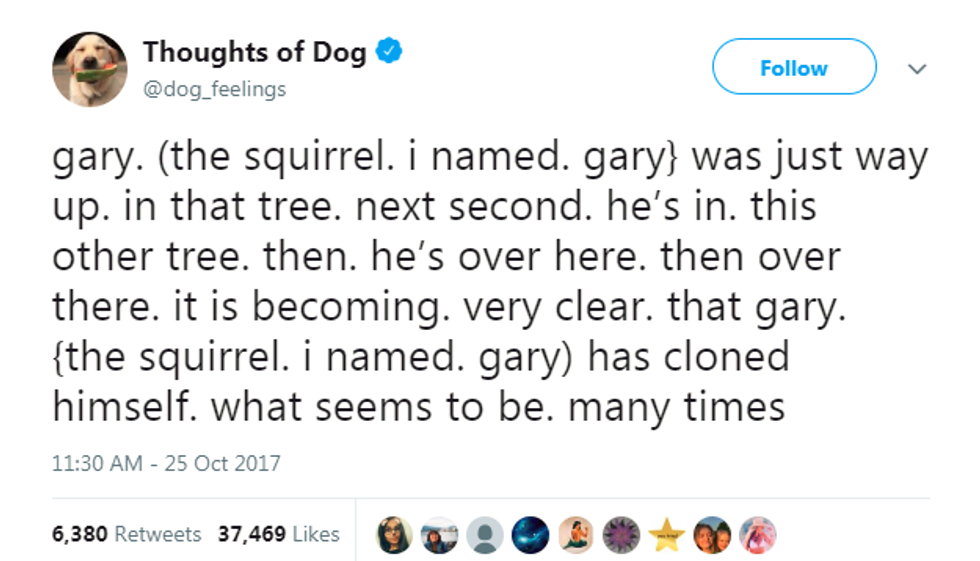980x561 pixels.
Task: Click the tweet text about gary the squirrel
Action: tap(490, 283)
